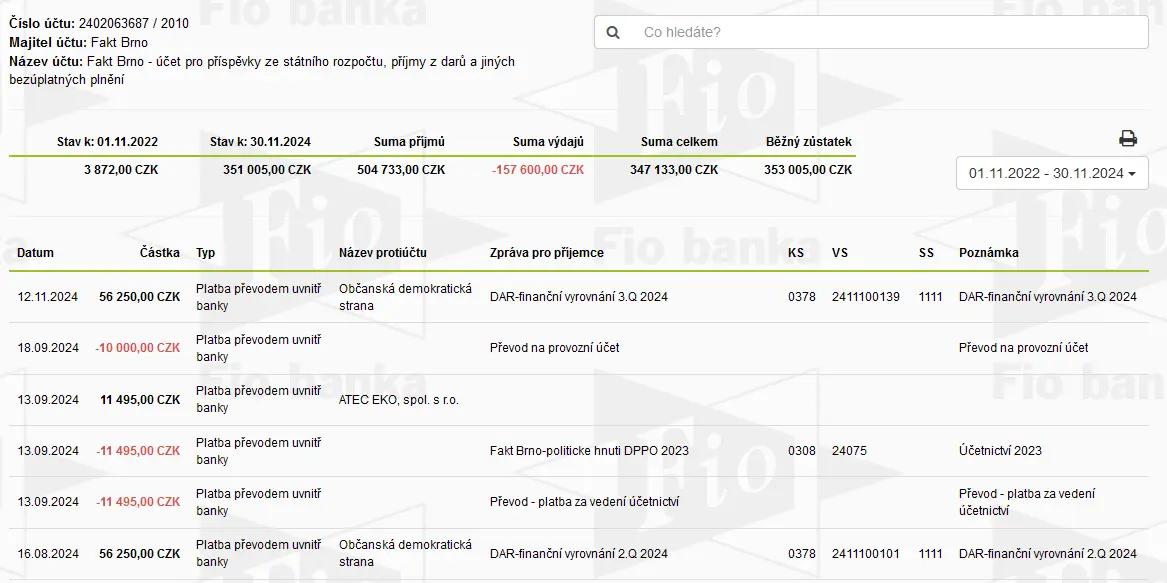Click the VS column header
Screen dimensions: 1167x583
pyautogui.click(x=840, y=252)
